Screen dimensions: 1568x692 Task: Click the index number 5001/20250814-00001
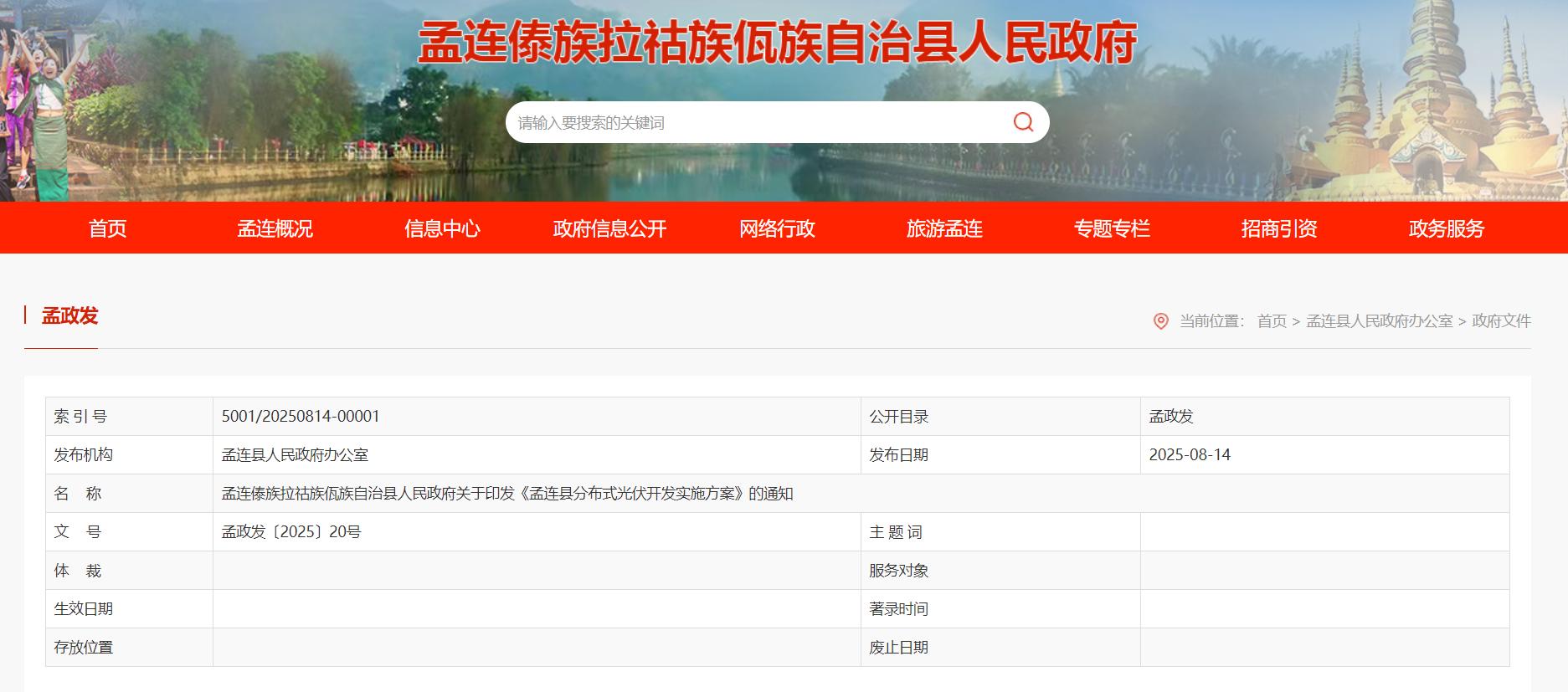click(301, 417)
